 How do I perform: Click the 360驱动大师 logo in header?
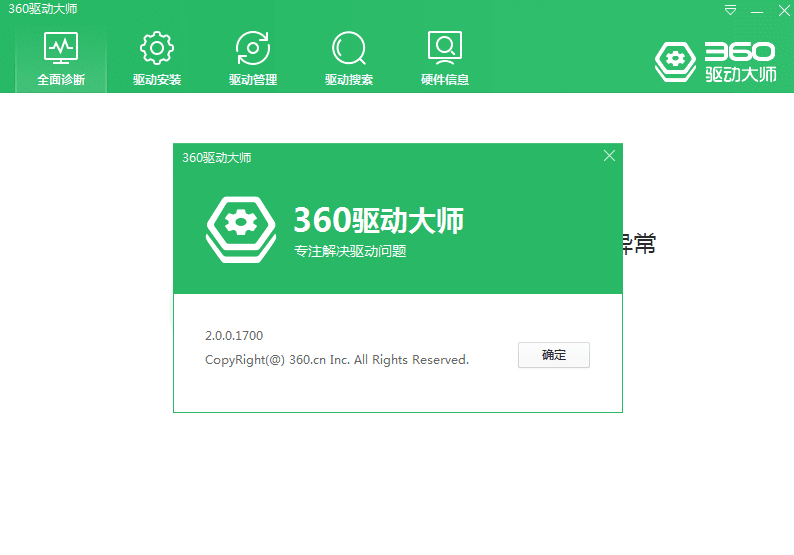click(716, 61)
